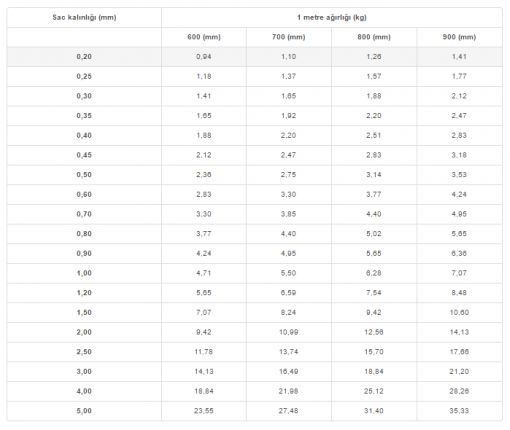
Task: Select the 1,00 thickness row label
Action: (84, 273)
